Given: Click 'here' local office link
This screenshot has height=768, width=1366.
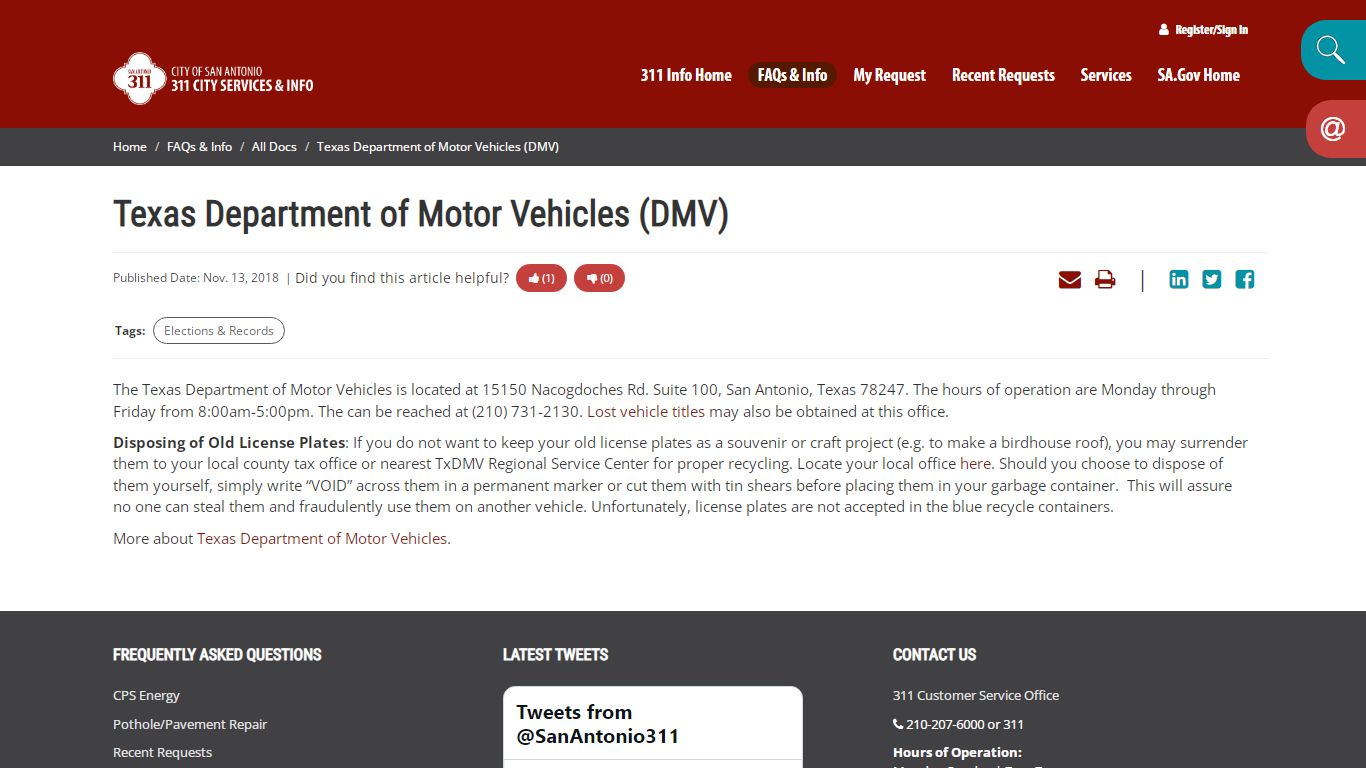Looking at the screenshot, I should click(x=975, y=463).
